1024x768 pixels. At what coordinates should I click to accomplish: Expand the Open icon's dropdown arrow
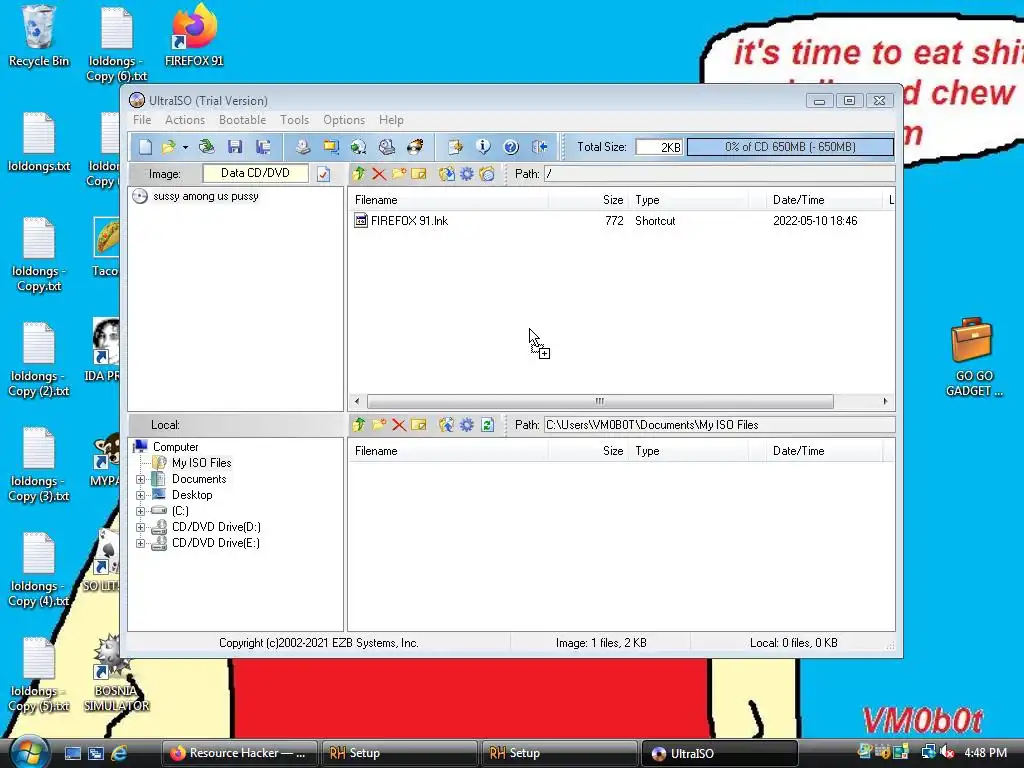pos(185,148)
